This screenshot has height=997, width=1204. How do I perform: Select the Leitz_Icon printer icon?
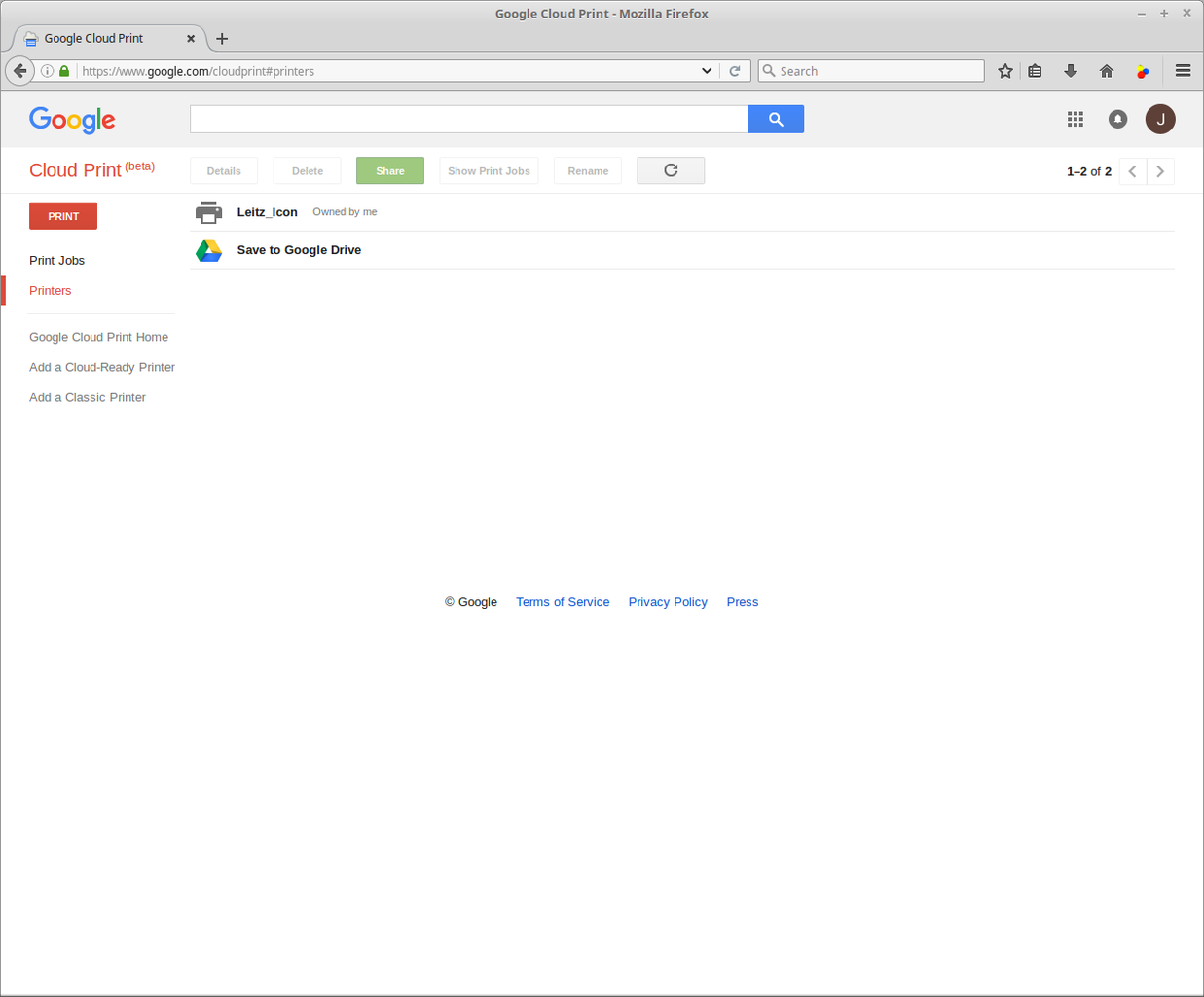[208, 211]
